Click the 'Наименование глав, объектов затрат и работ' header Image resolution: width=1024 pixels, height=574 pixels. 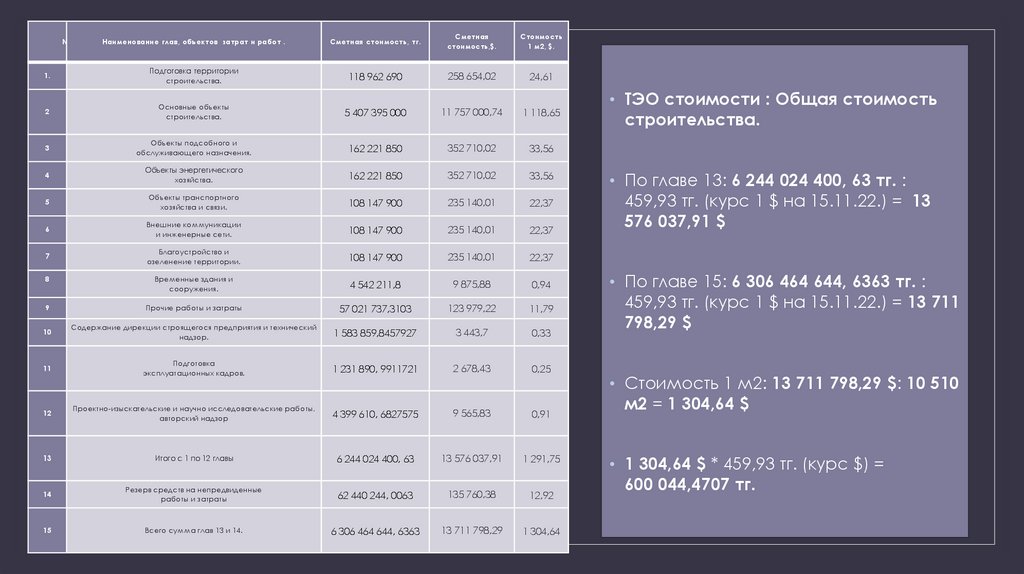[x=193, y=43]
